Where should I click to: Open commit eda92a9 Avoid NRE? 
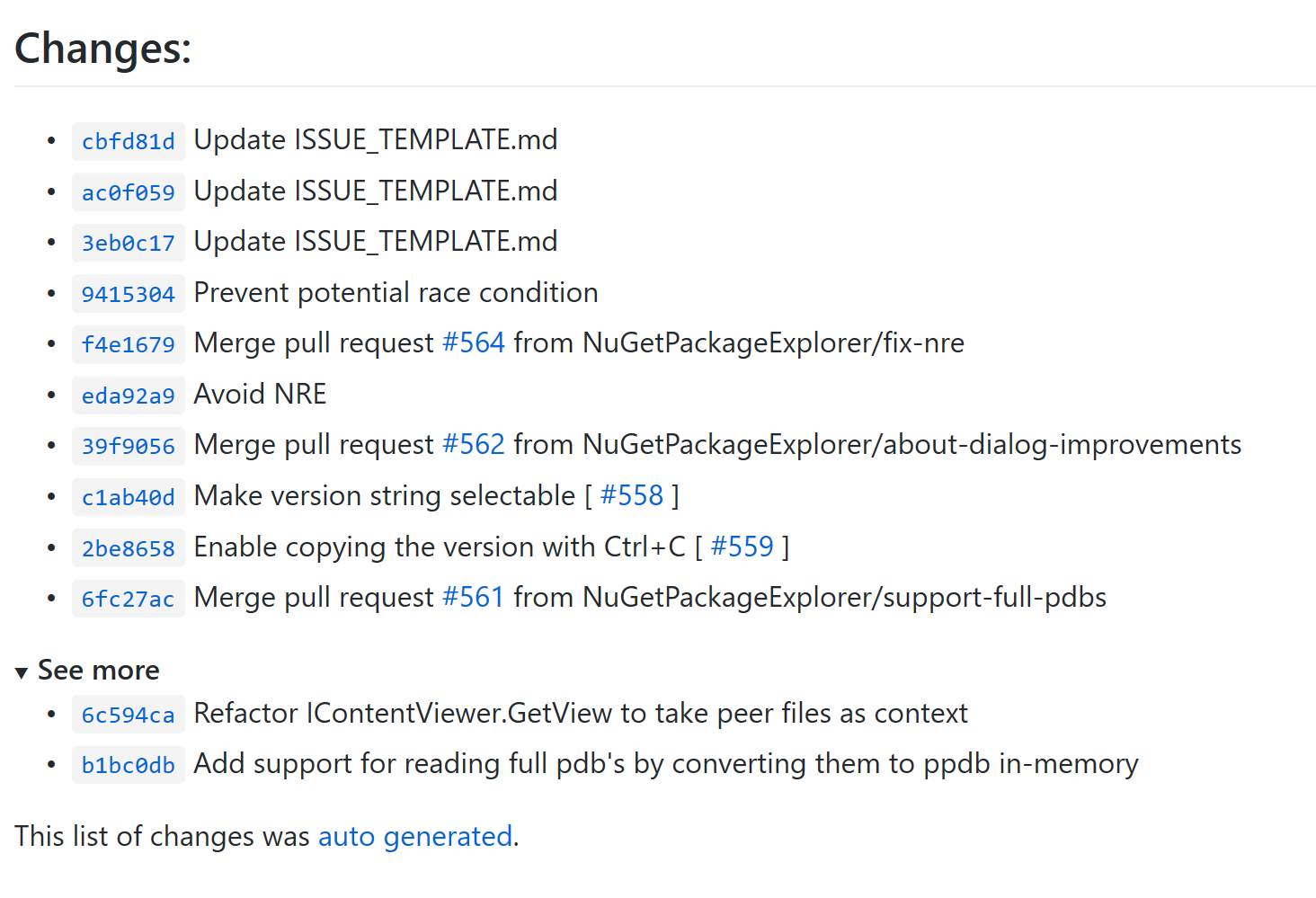click(129, 396)
